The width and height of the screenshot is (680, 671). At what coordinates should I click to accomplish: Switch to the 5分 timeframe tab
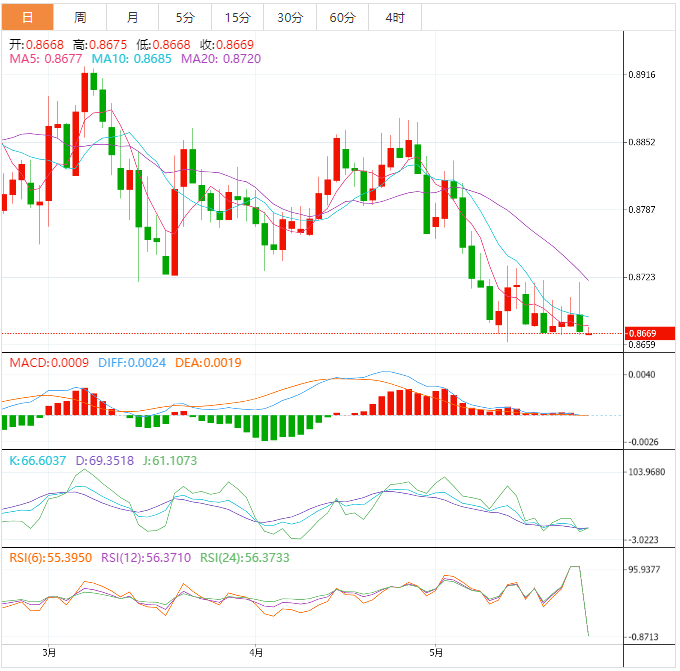tap(185, 17)
